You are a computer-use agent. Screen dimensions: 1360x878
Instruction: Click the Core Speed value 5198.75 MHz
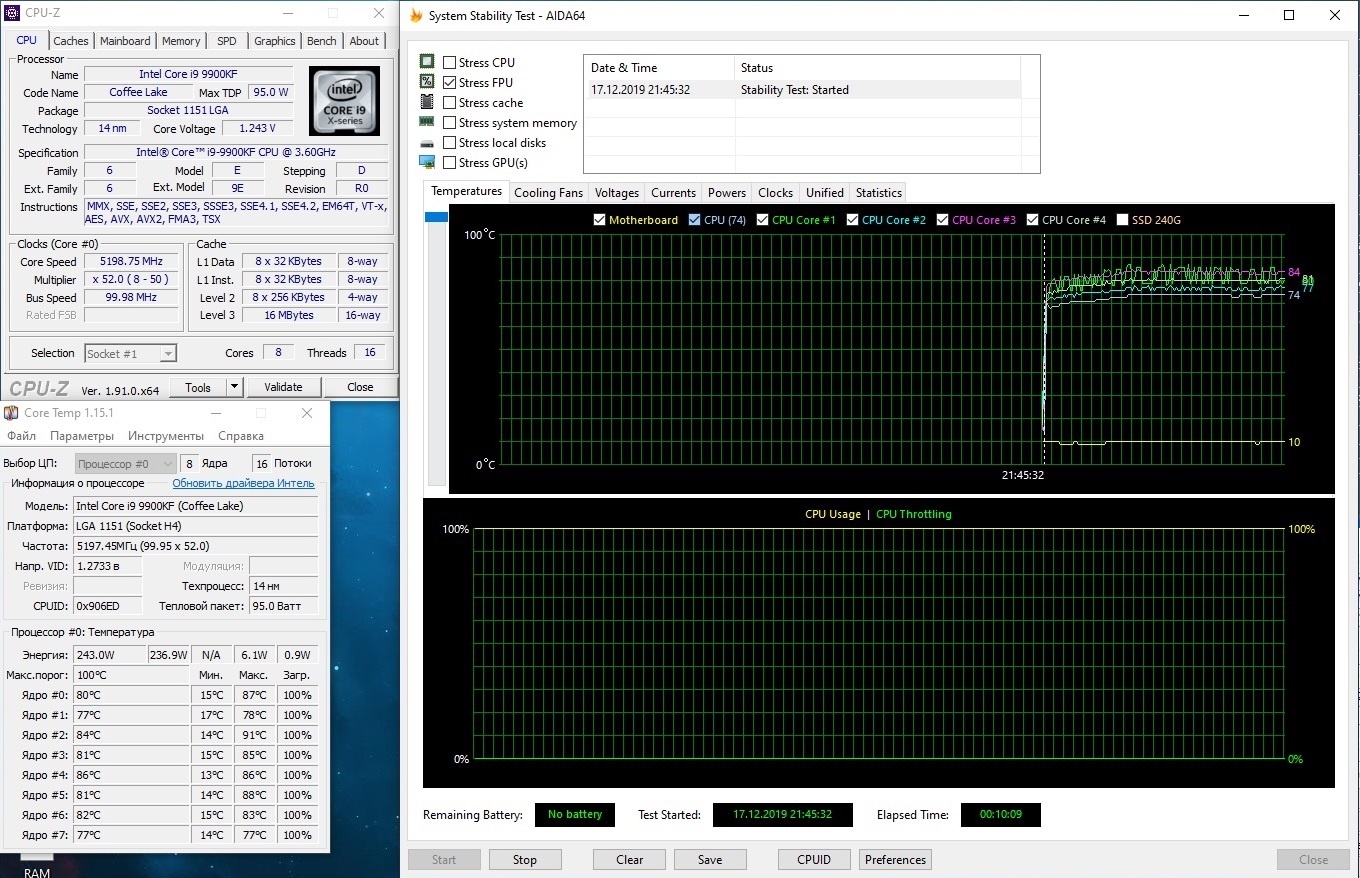pyautogui.click(x=131, y=262)
